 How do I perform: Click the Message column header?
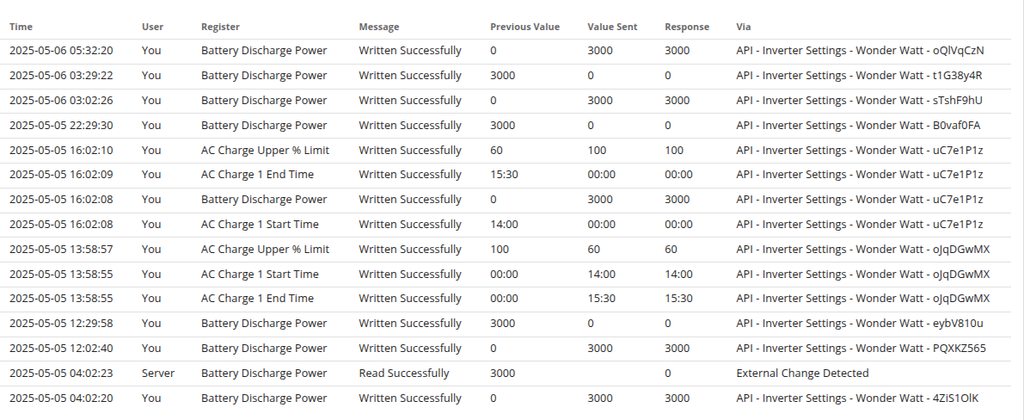click(x=379, y=26)
